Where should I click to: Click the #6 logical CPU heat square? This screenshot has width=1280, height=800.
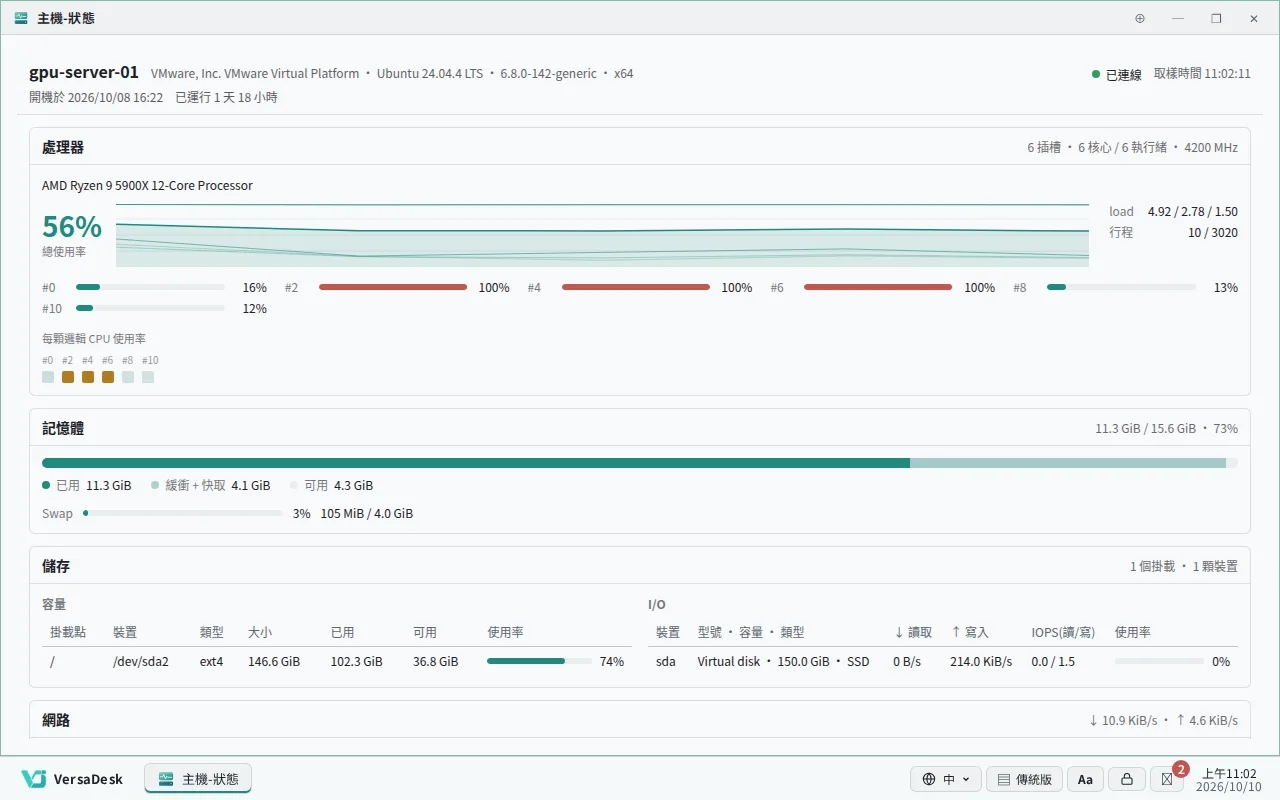[x=108, y=377]
